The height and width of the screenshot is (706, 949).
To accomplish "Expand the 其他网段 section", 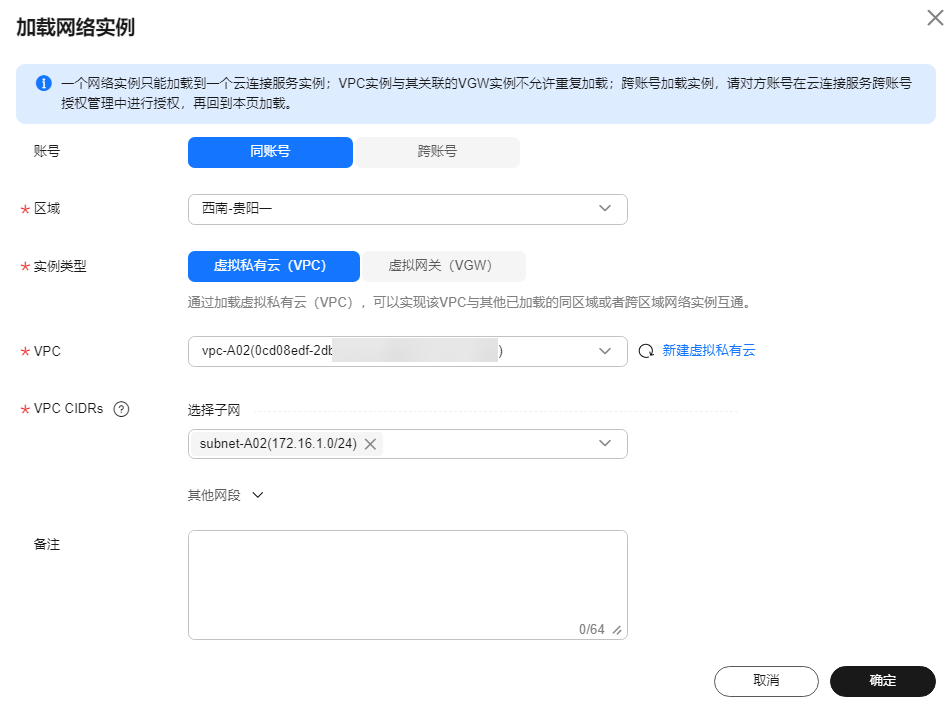I will click(x=225, y=495).
